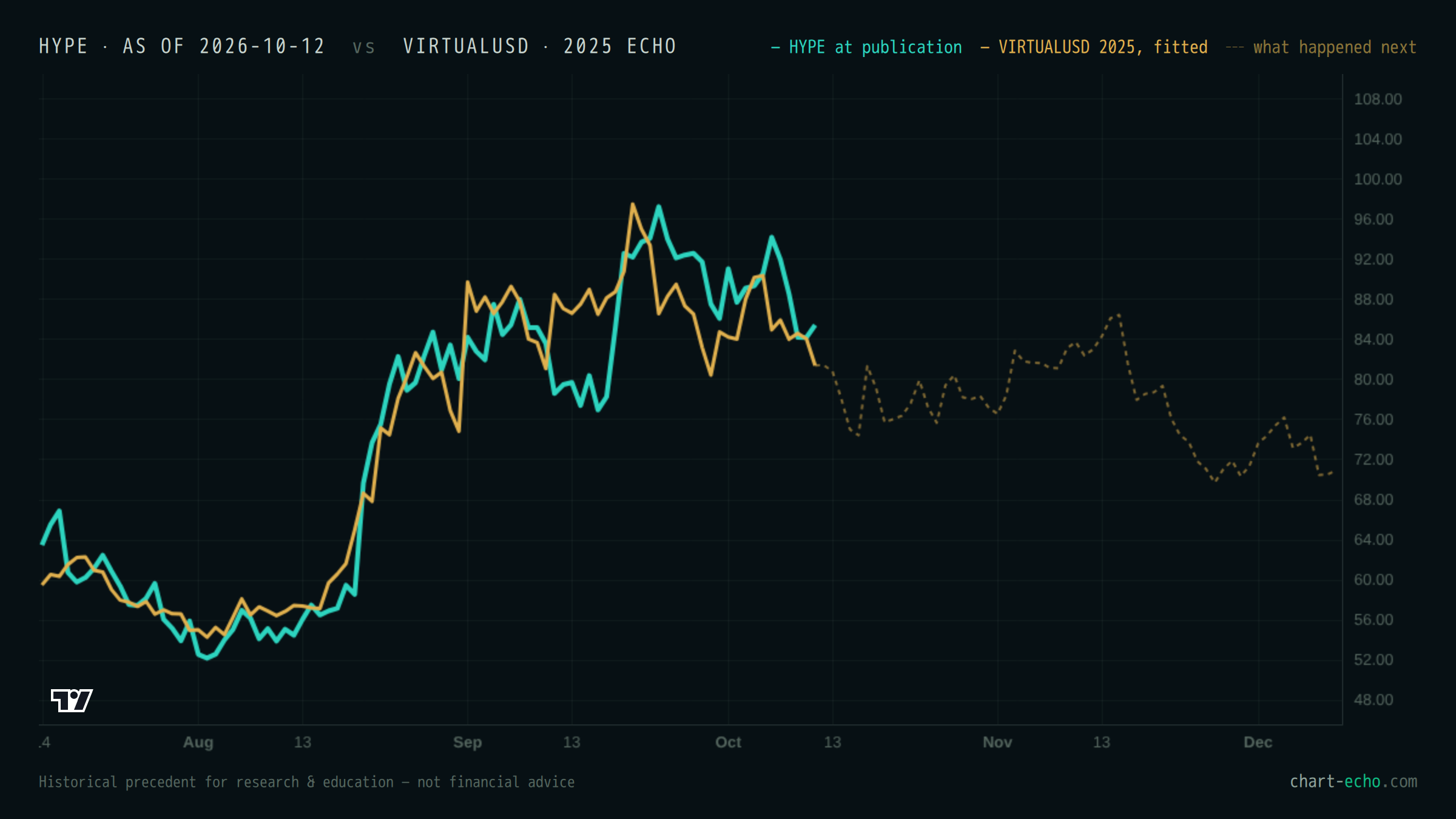Screen dimensions: 1456x819
Task: Click the 80.00 price axis label
Action: pos(1373,379)
